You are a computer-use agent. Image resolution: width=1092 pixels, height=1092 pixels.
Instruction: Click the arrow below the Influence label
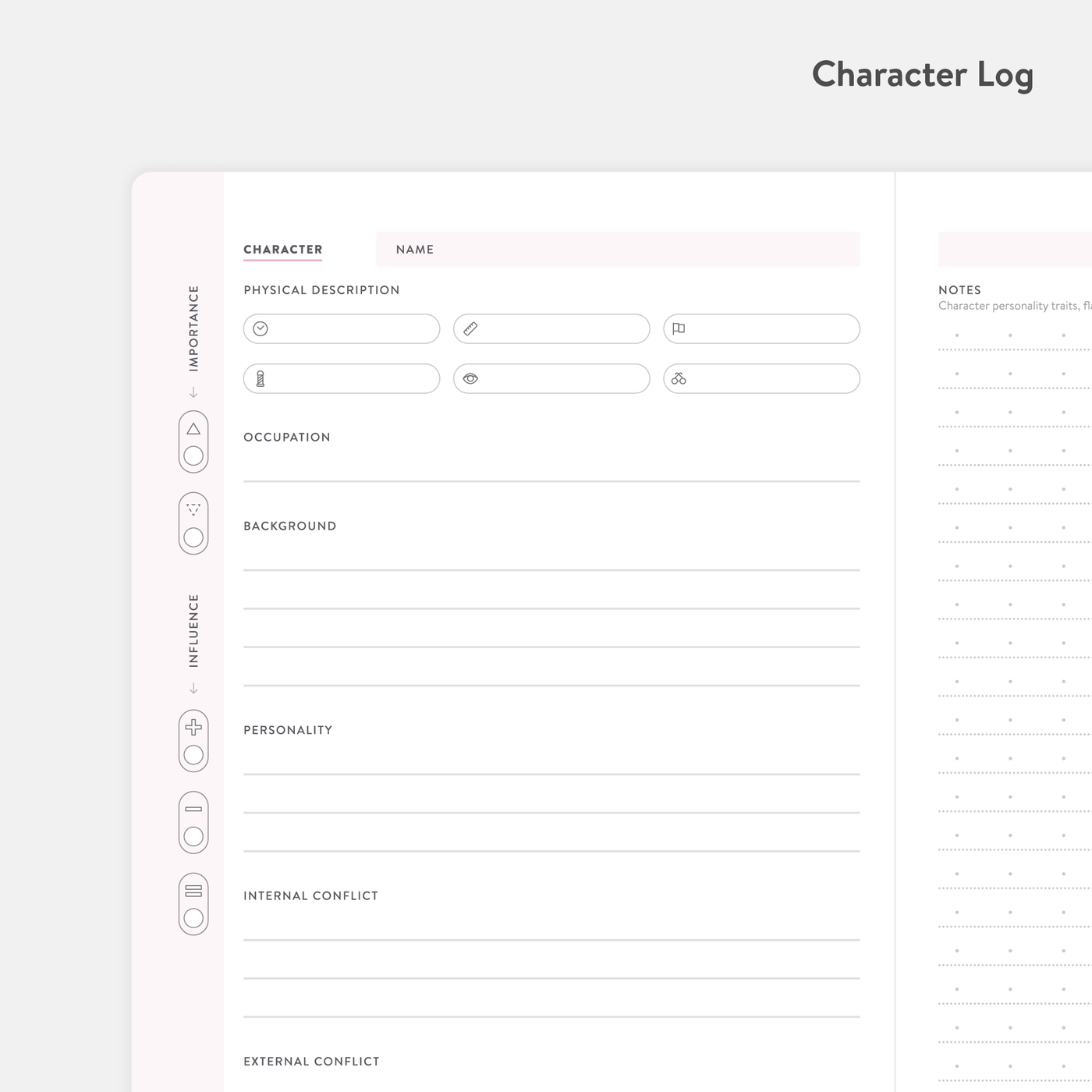tap(193, 688)
